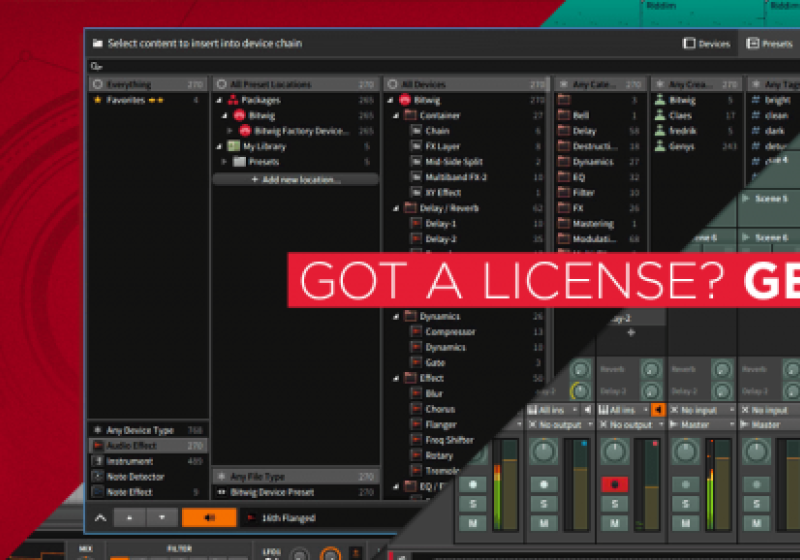Select the Delay-1 device

(x=441, y=223)
